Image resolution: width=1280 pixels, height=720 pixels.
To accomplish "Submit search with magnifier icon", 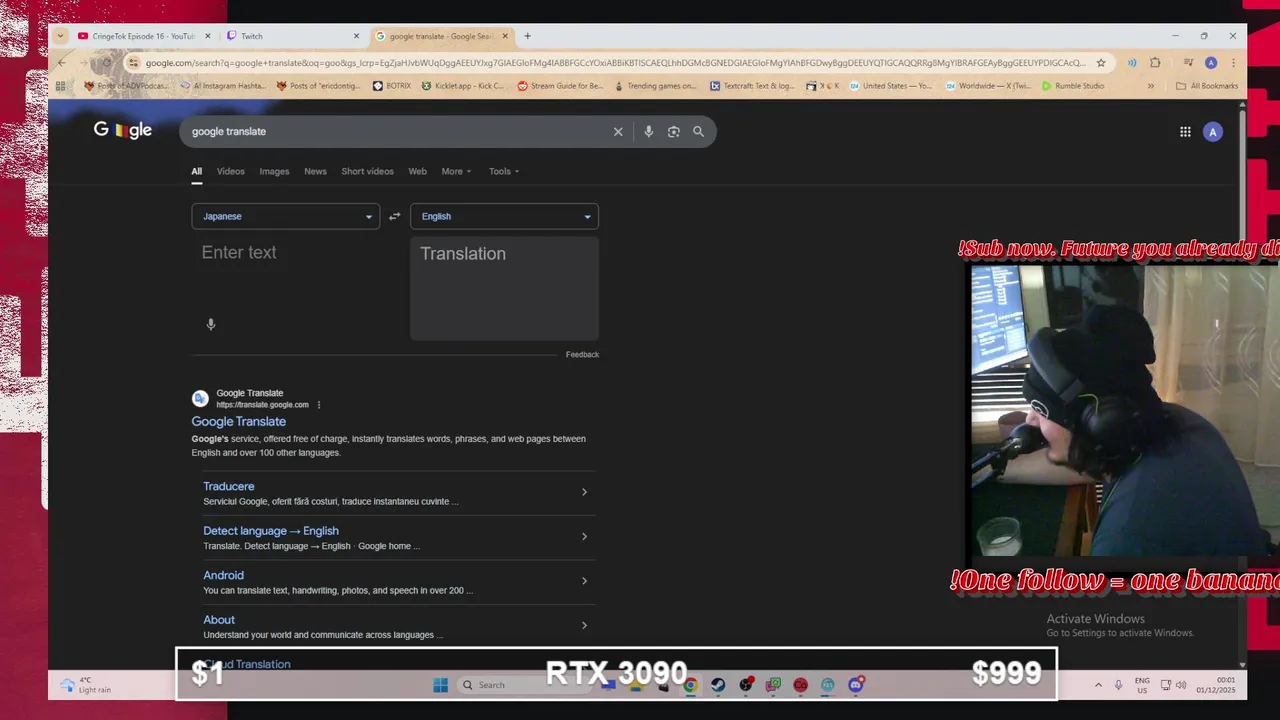I will 698,131.
